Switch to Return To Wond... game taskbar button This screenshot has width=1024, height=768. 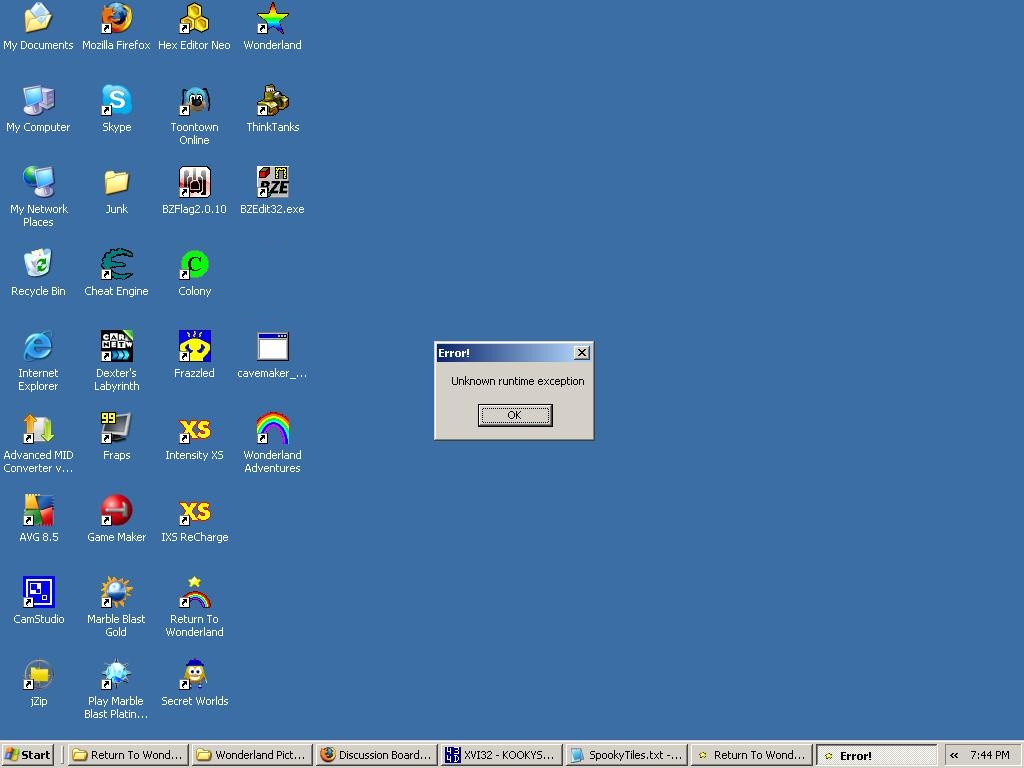click(752, 755)
